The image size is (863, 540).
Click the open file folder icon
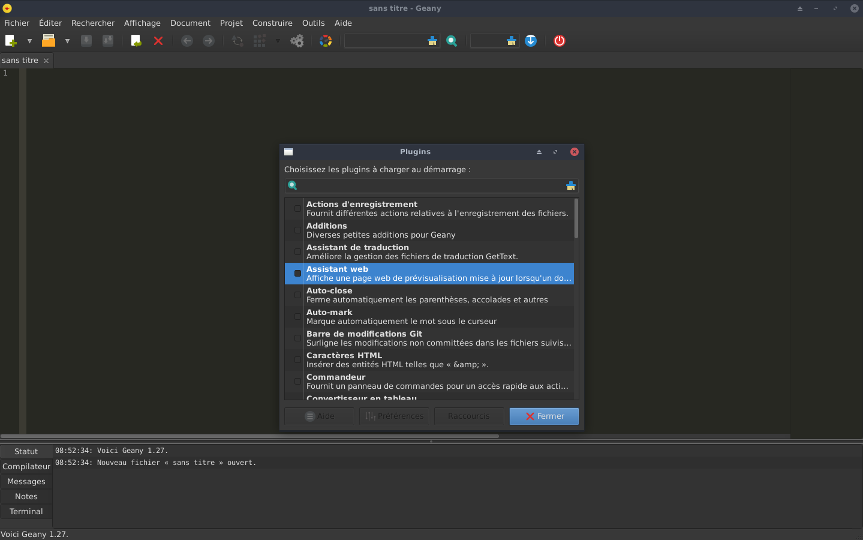(x=48, y=41)
